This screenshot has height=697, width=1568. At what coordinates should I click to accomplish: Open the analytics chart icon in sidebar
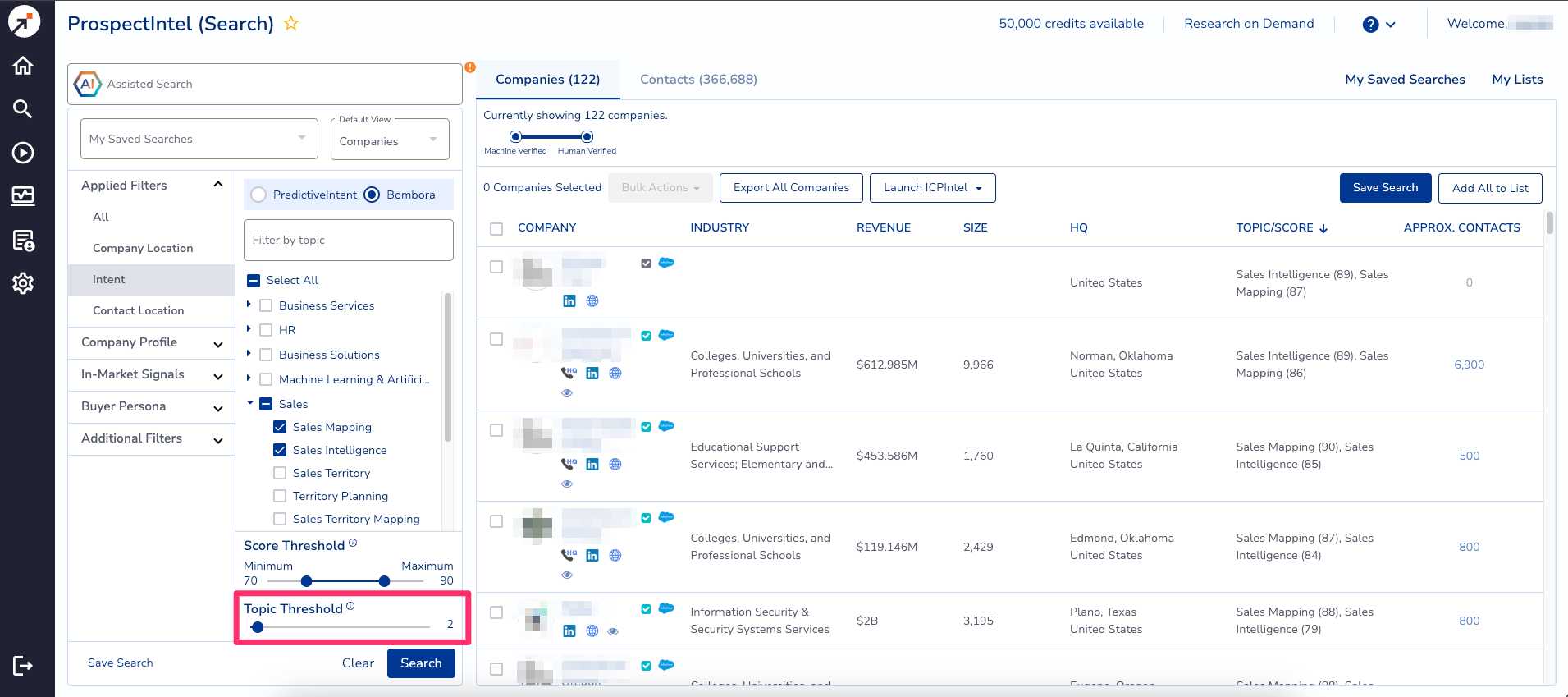(23, 195)
